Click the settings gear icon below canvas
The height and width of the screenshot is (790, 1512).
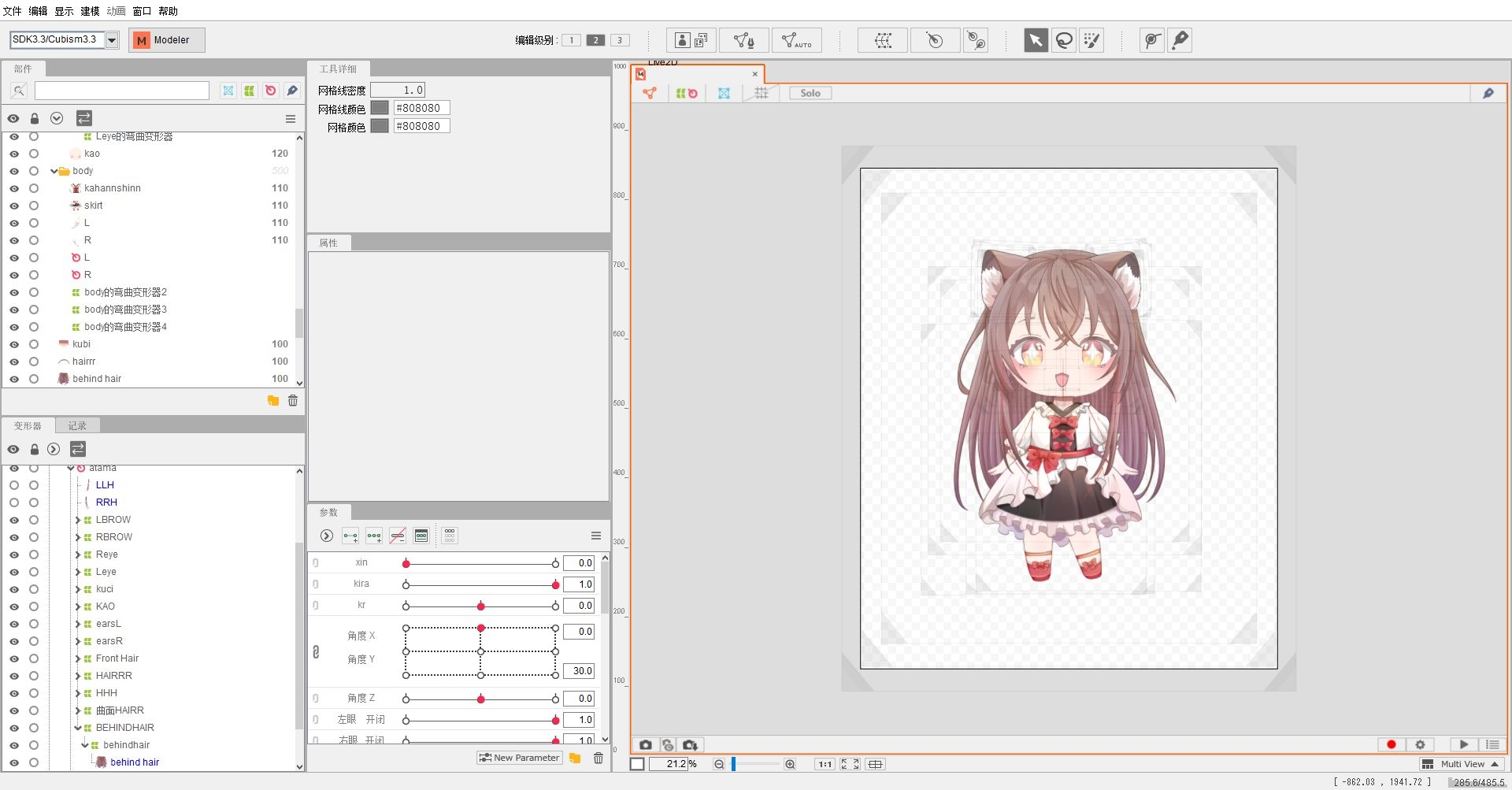click(1420, 745)
